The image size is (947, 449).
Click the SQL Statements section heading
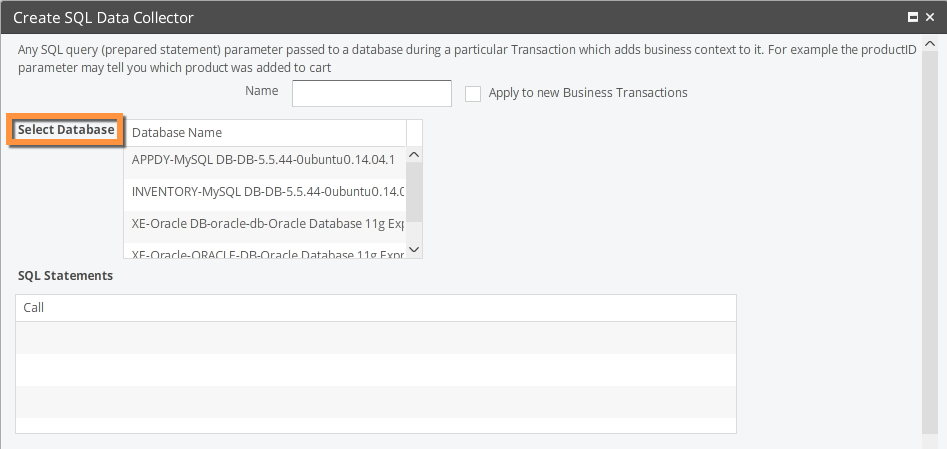[x=65, y=276]
